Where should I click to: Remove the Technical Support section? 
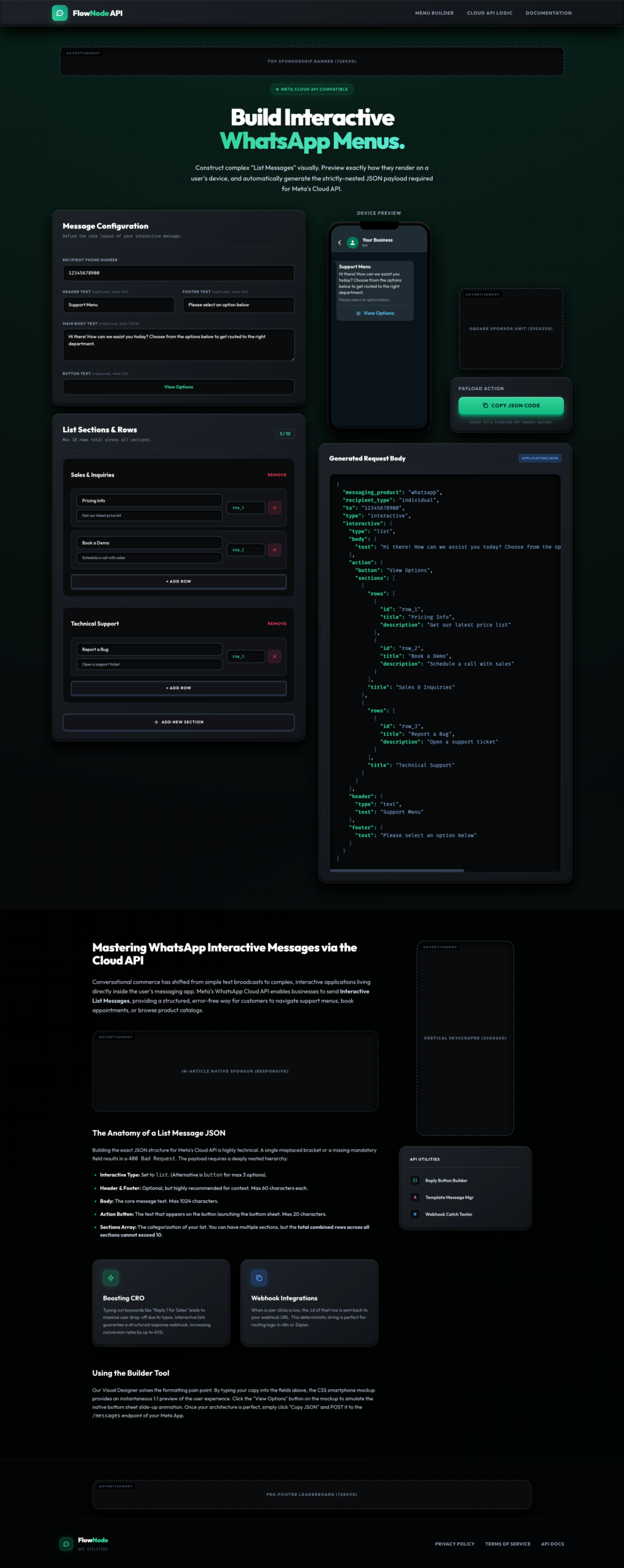coord(277,624)
